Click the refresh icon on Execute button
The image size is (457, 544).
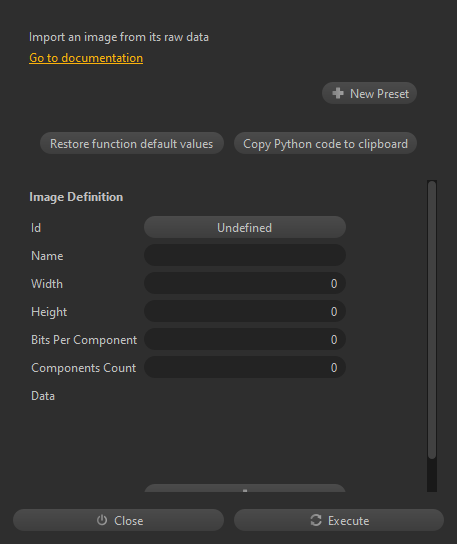coord(316,520)
